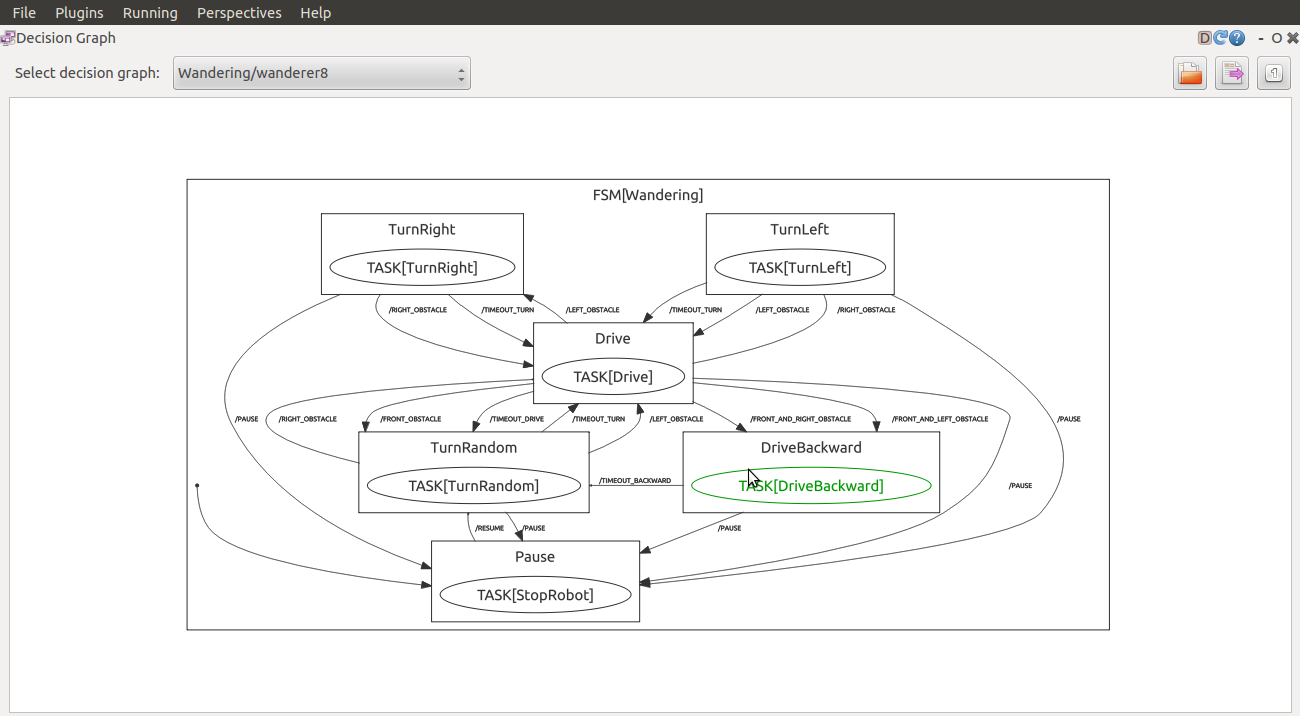The height and width of the screenshot is (716, 1300).
Task: Click the D dock toggle icon
Action: 1205,38
